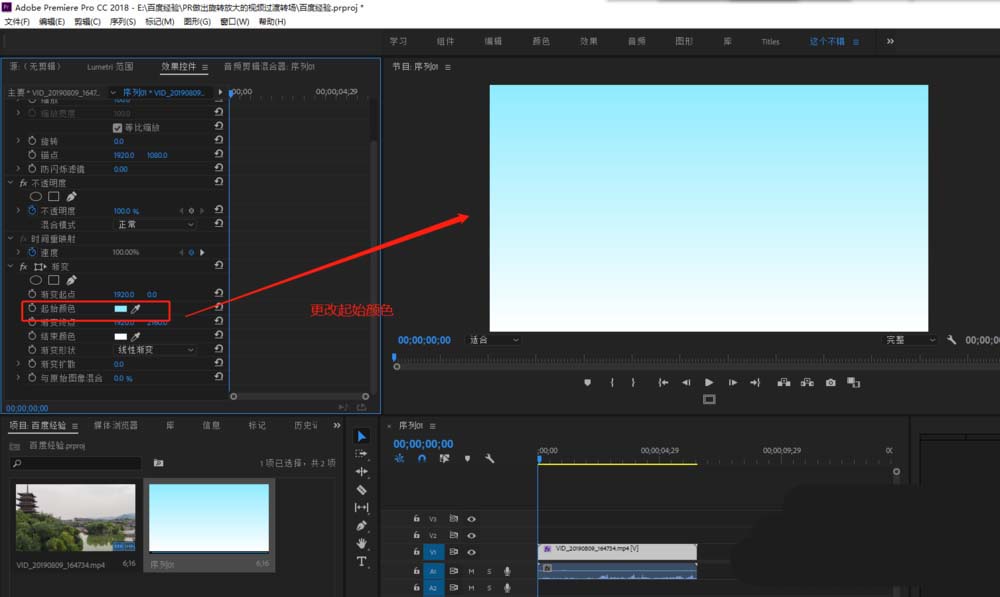Toggle the uniform scale (等比缩放) checkbox
This screenshot has width=1000, height=597.
point(118,128)
